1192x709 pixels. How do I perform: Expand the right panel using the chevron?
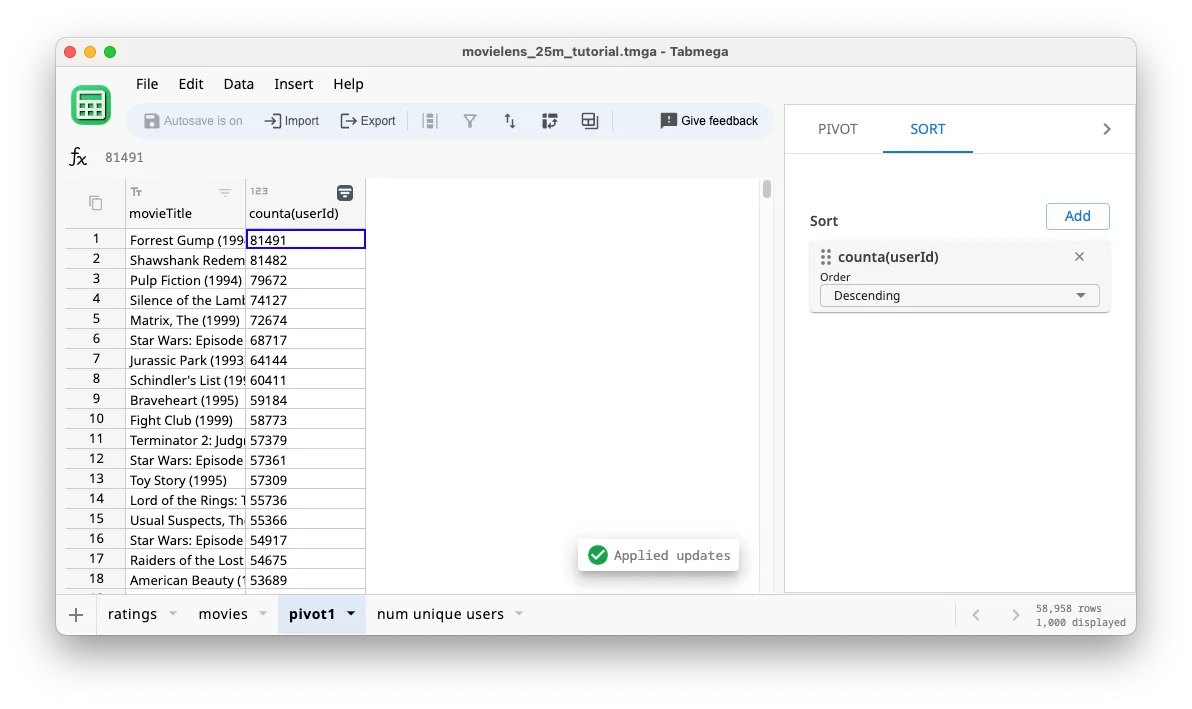[x=1106, y=128]
